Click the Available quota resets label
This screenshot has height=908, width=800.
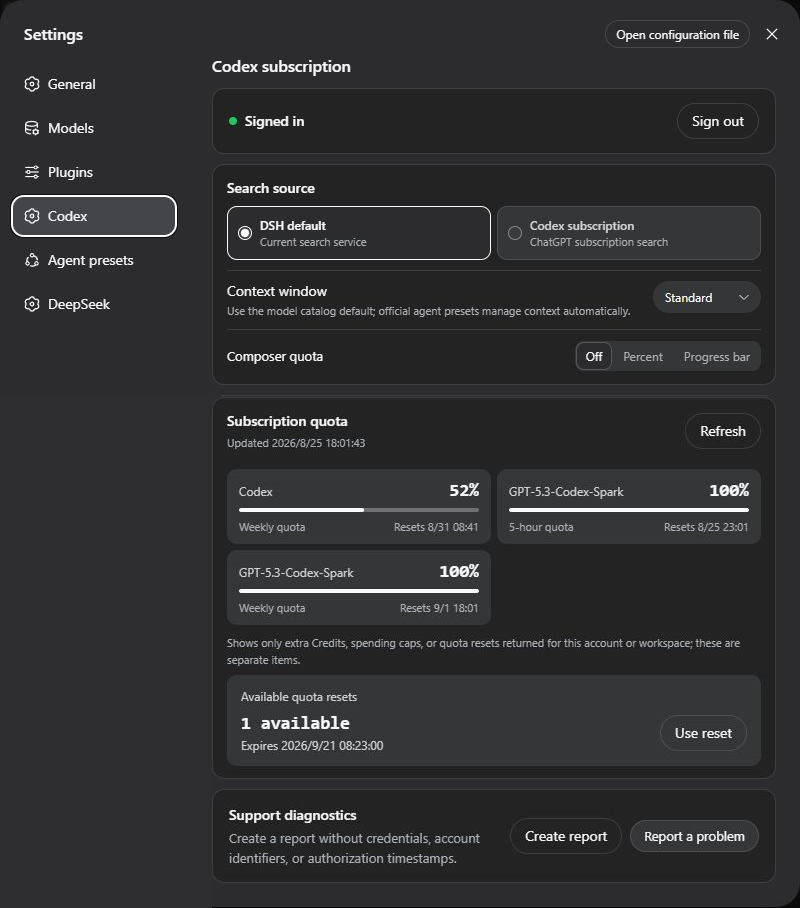pos(299,697)
